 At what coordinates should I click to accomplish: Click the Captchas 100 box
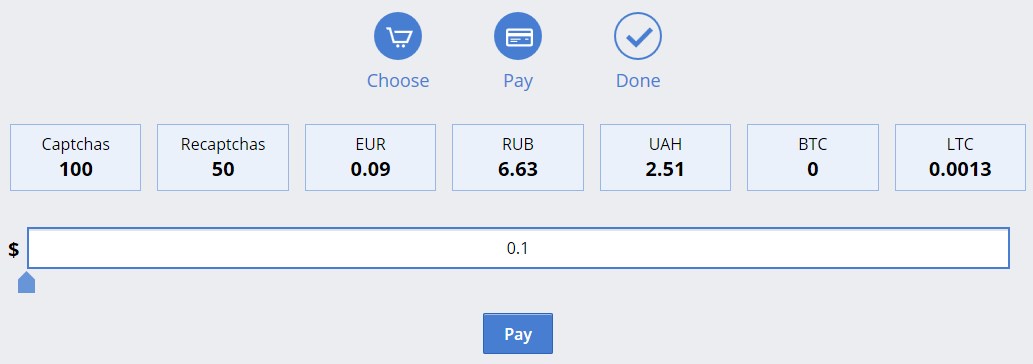tap(76, 157)
